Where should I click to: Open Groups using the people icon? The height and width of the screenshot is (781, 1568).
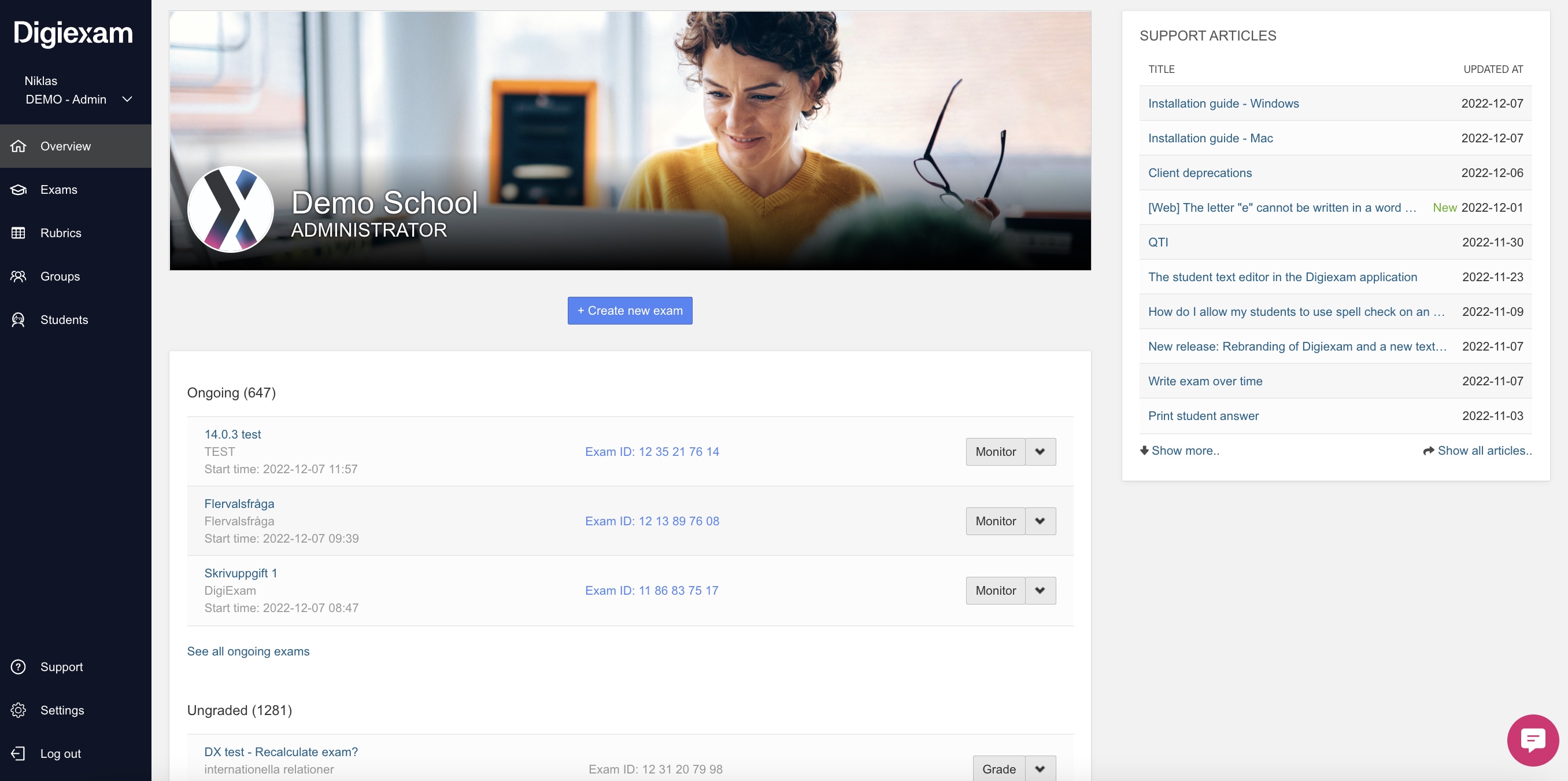[19, 277]
